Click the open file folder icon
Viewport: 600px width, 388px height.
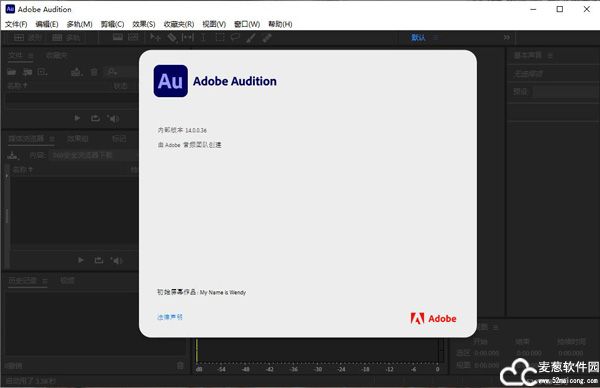pos(11,72)
